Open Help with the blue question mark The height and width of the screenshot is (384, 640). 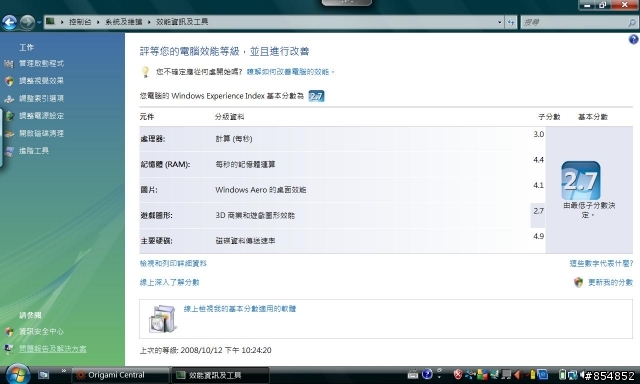click(633, 40)
